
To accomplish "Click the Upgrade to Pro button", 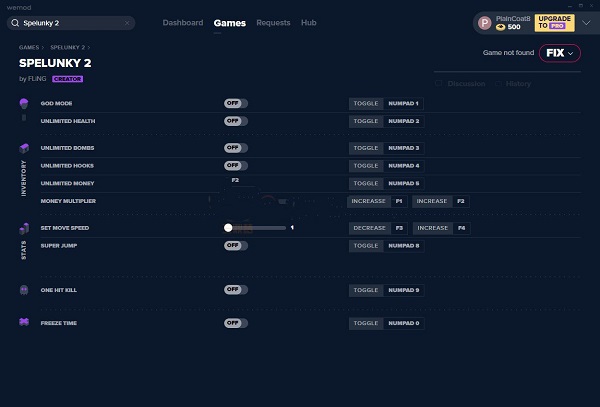I will pos(554,23).
